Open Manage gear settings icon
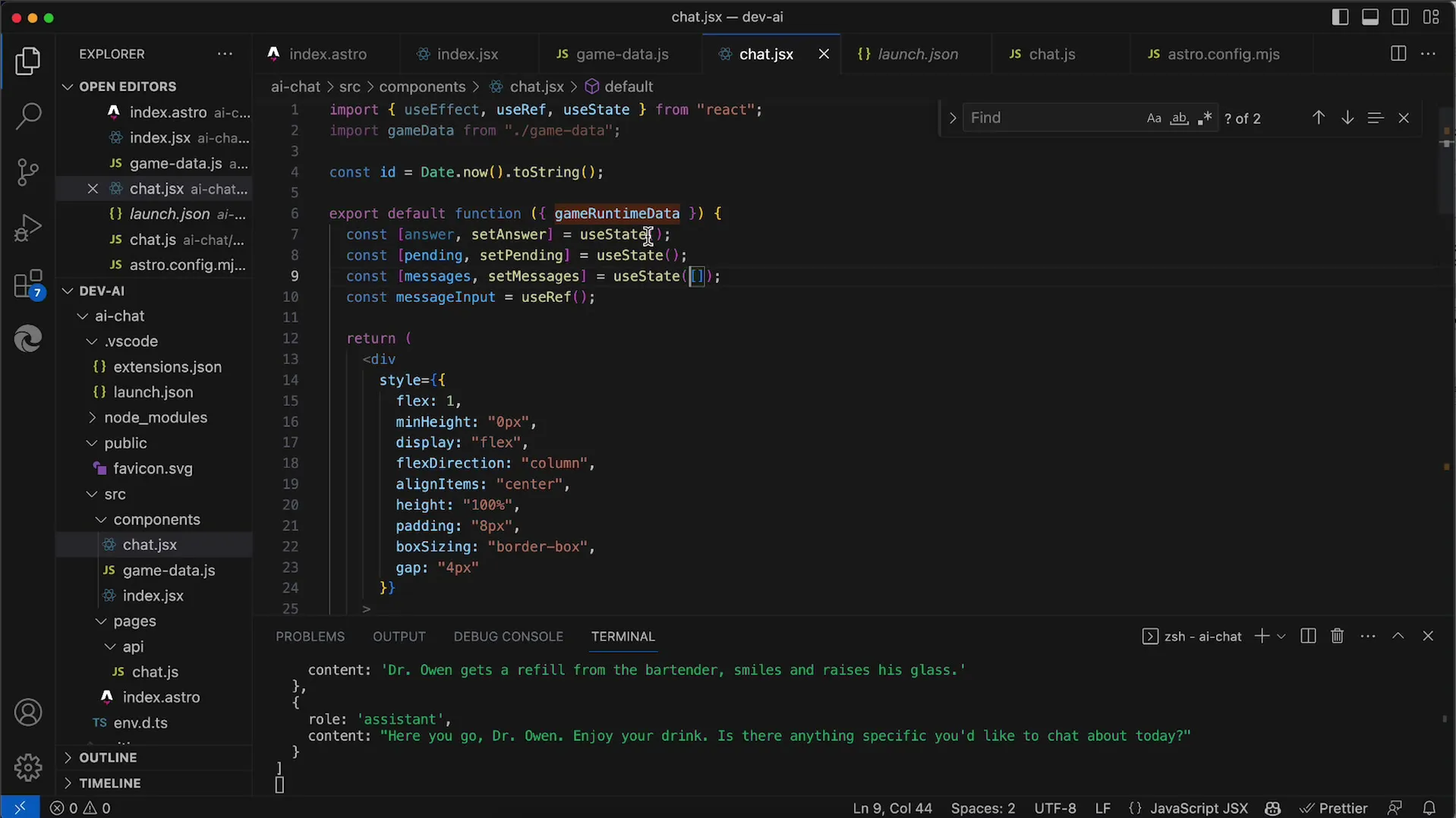Viewport: 1456px width, 818px height. pos(28,768)
